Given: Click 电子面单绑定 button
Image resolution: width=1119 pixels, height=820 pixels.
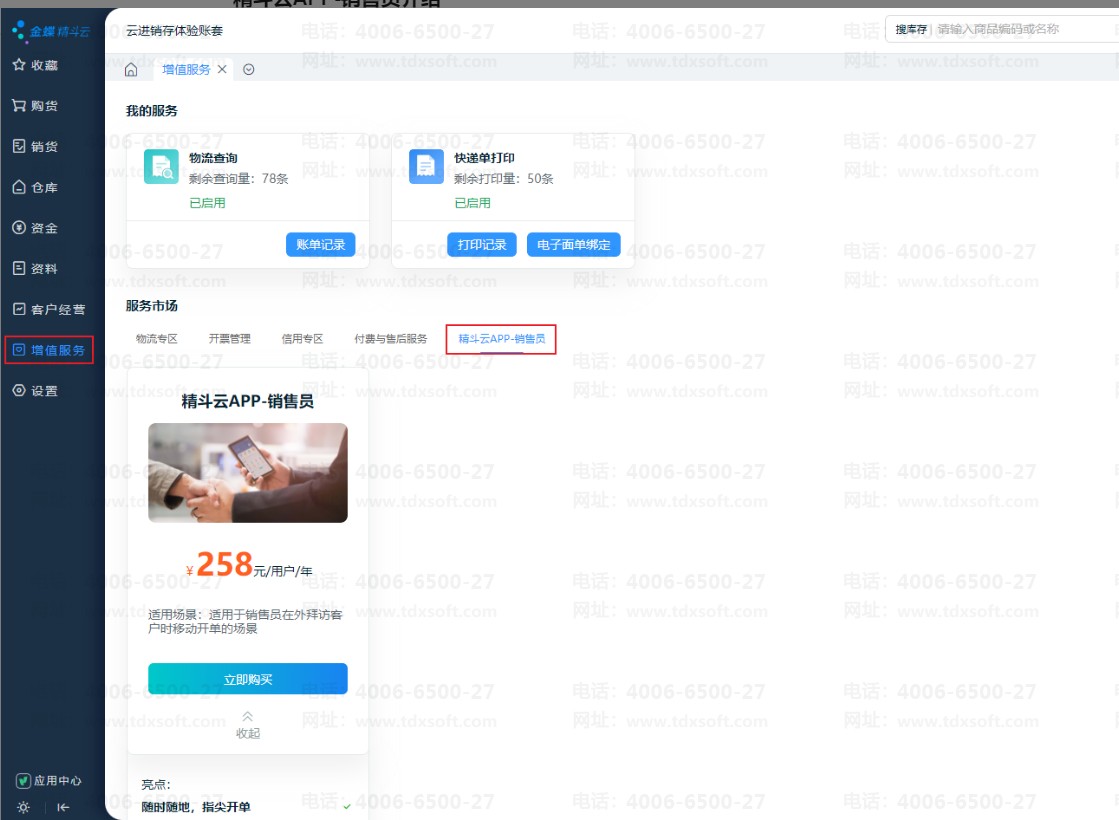Looking at the screenshot, I should (574, 245).
